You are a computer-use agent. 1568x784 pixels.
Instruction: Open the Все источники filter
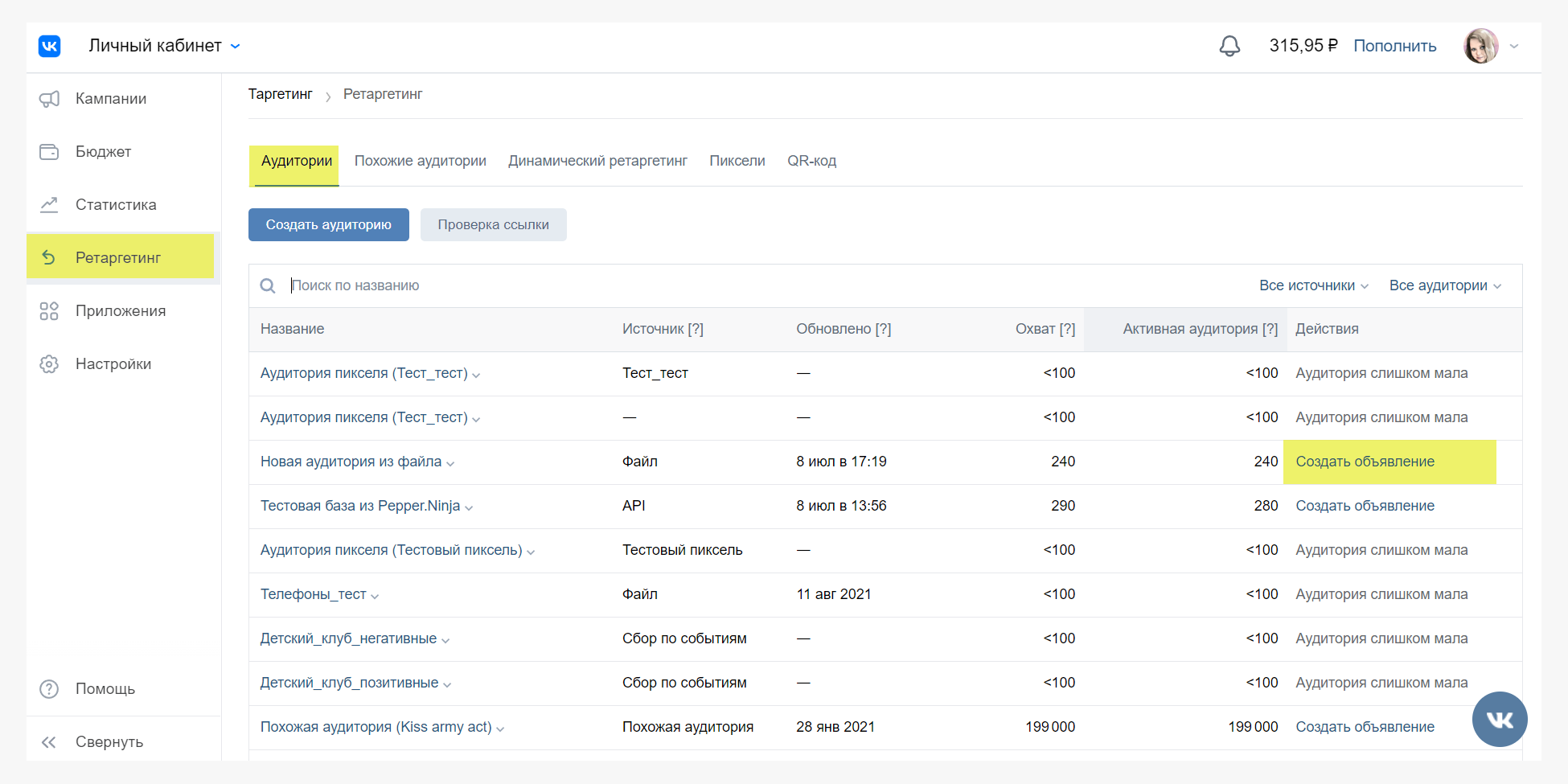[1313, 285]
